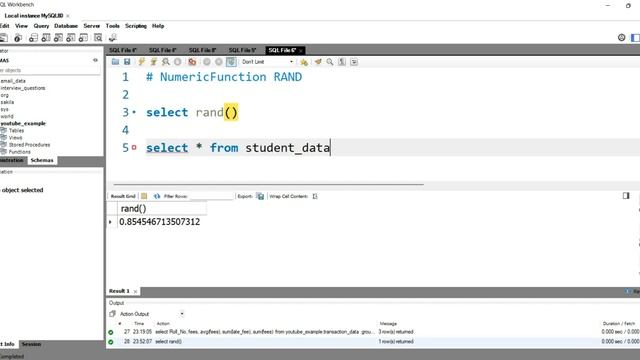Run explain plan on current statement
The image size is (640, 360).
pos(166,62)
